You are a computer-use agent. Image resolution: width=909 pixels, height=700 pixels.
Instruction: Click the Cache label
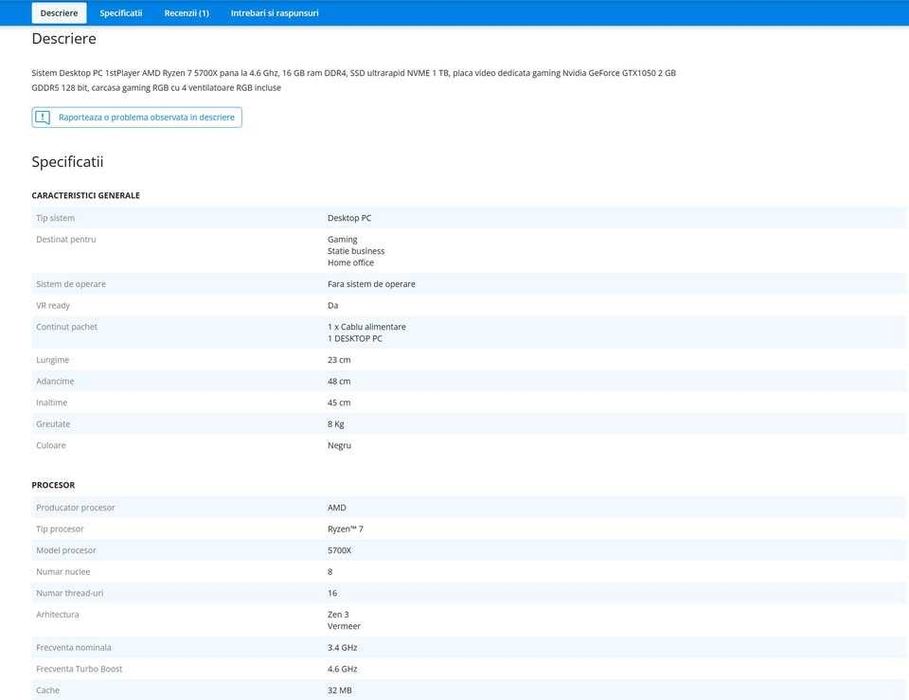(x=48, y=691)
